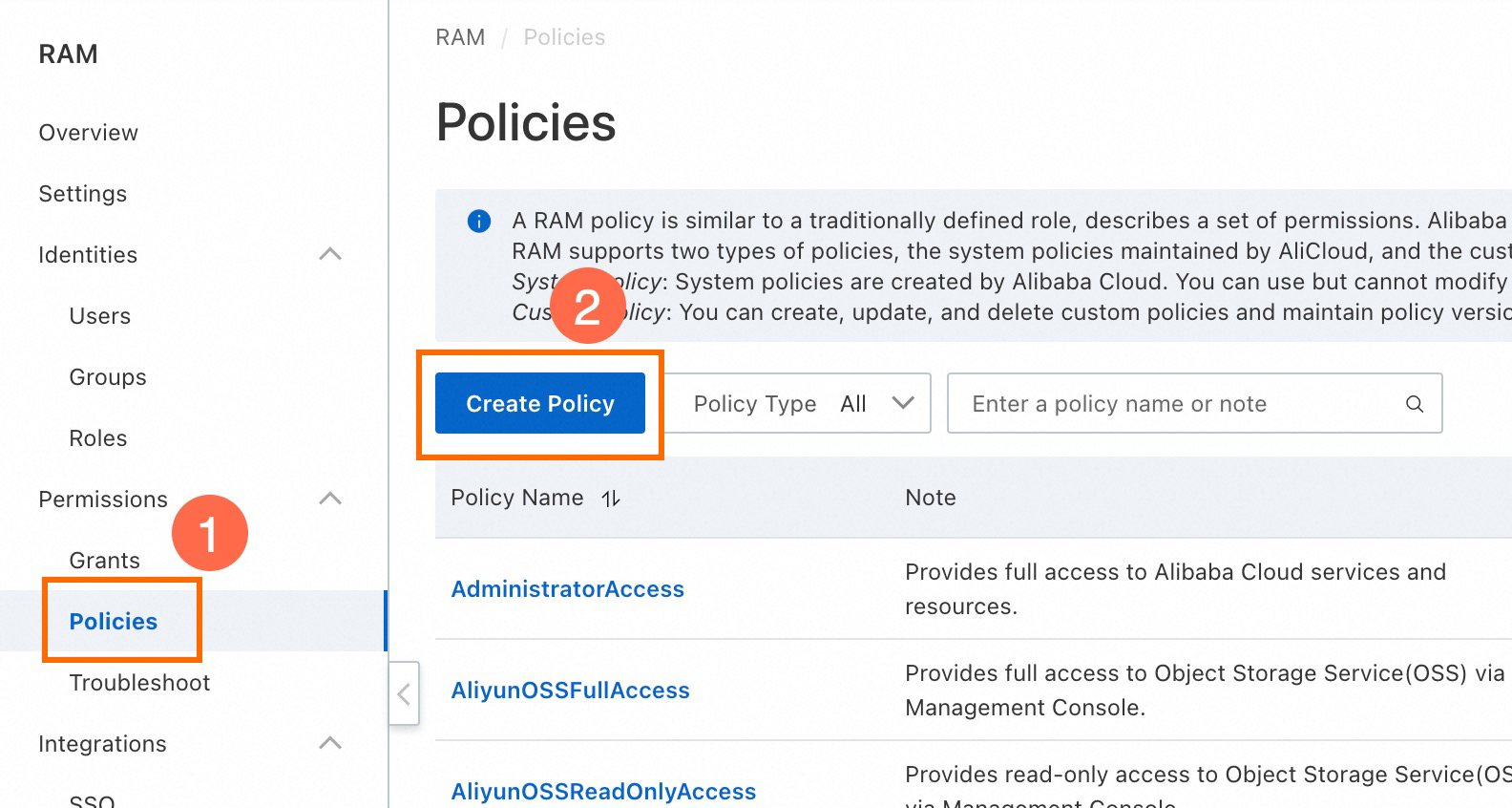
Task: Sort by Policy Name using the sort arrows
Action: pyautogui.click(x=611, y=499)
